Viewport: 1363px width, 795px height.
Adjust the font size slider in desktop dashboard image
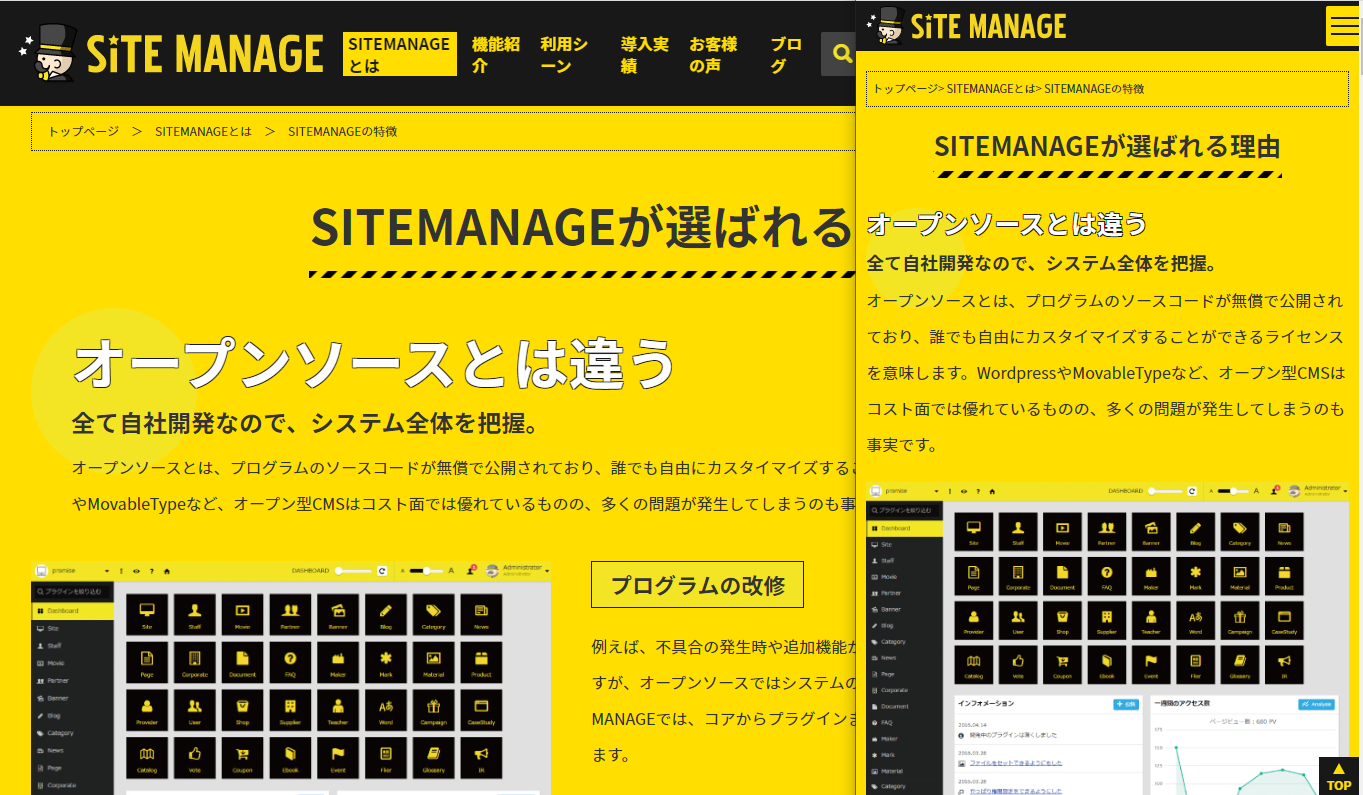(426, 571)
